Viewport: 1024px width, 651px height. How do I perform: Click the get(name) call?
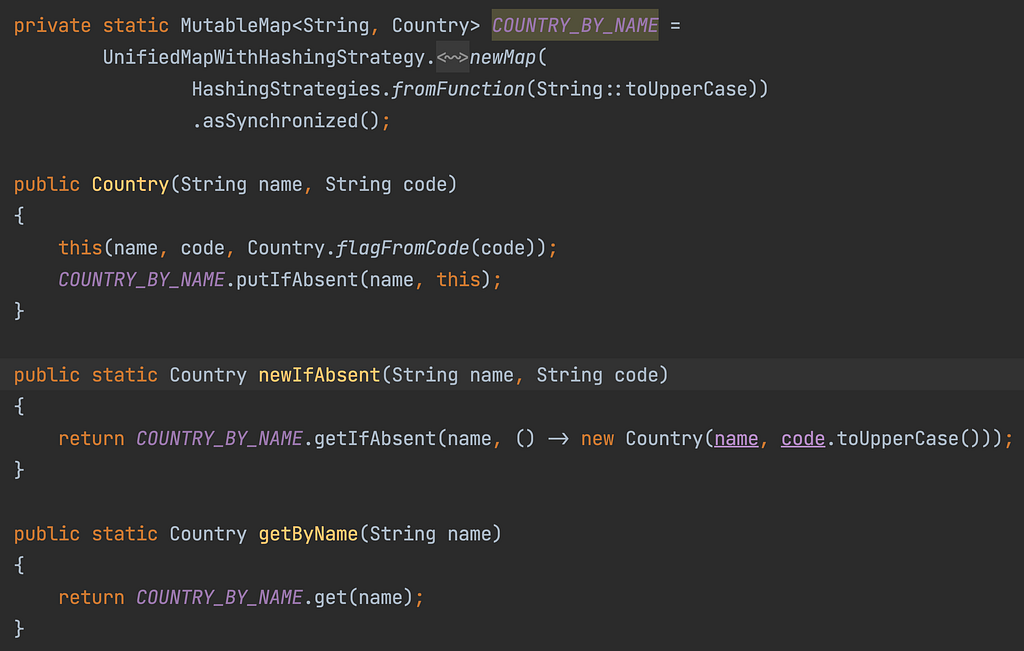coord(363,597)
